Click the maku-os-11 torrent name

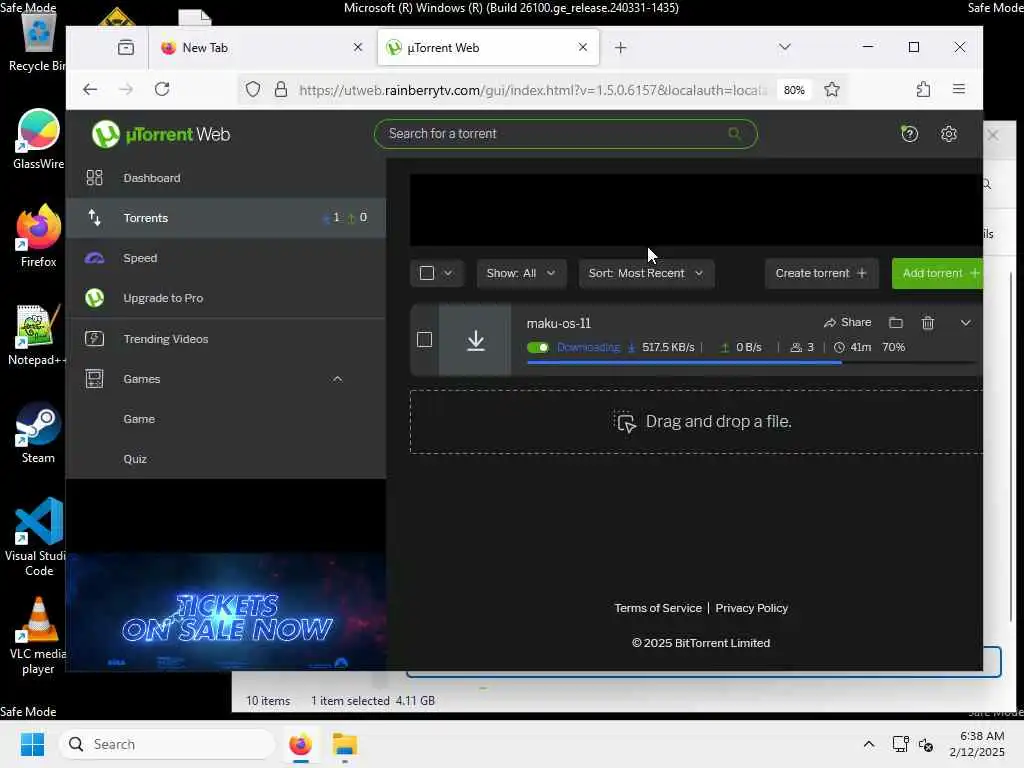(x=558, y=323)
